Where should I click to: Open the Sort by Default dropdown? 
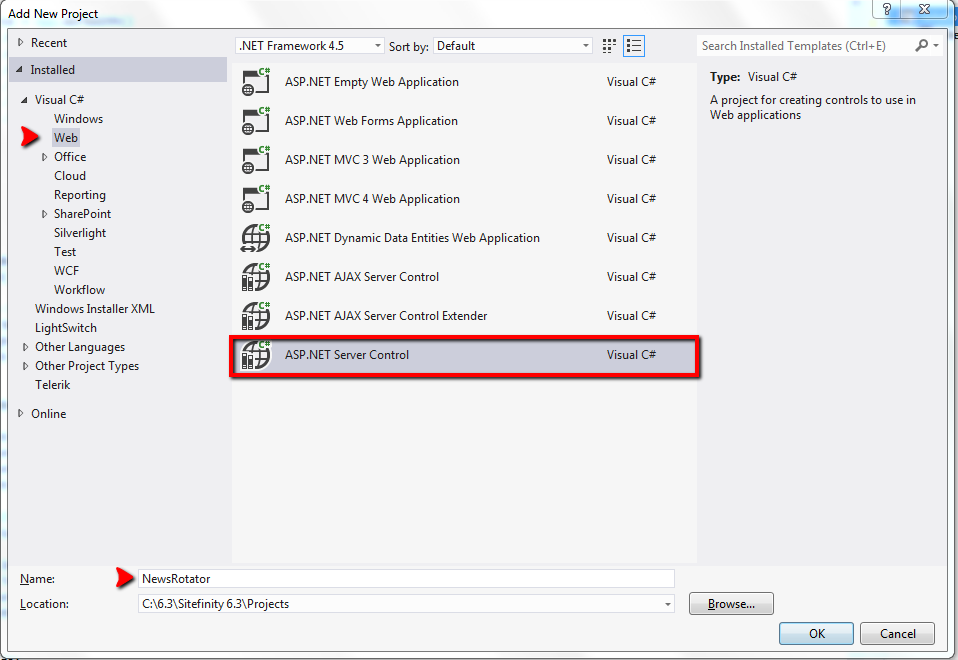tap(513, 46)
